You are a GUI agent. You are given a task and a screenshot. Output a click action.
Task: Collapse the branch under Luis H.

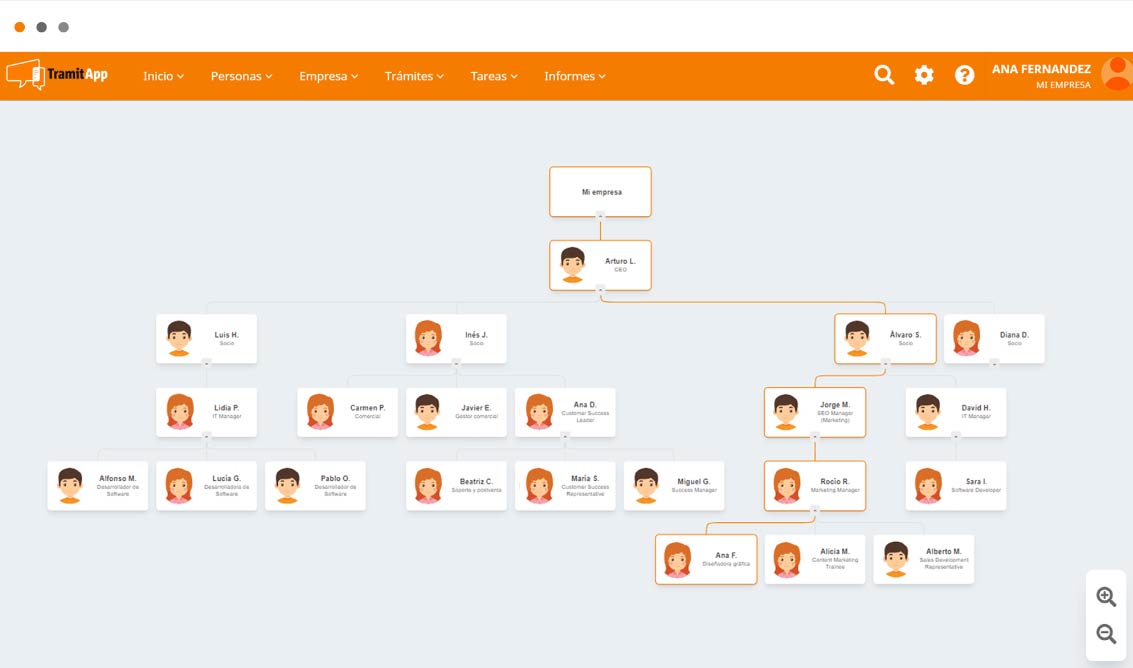click(206, 363)
